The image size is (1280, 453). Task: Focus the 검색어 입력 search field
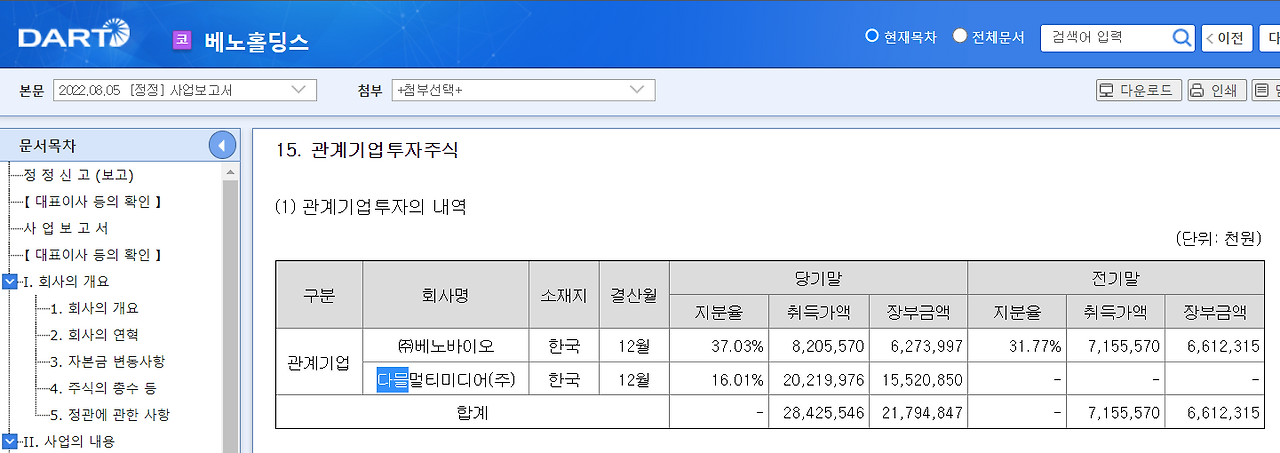[x=1105, y=38]
